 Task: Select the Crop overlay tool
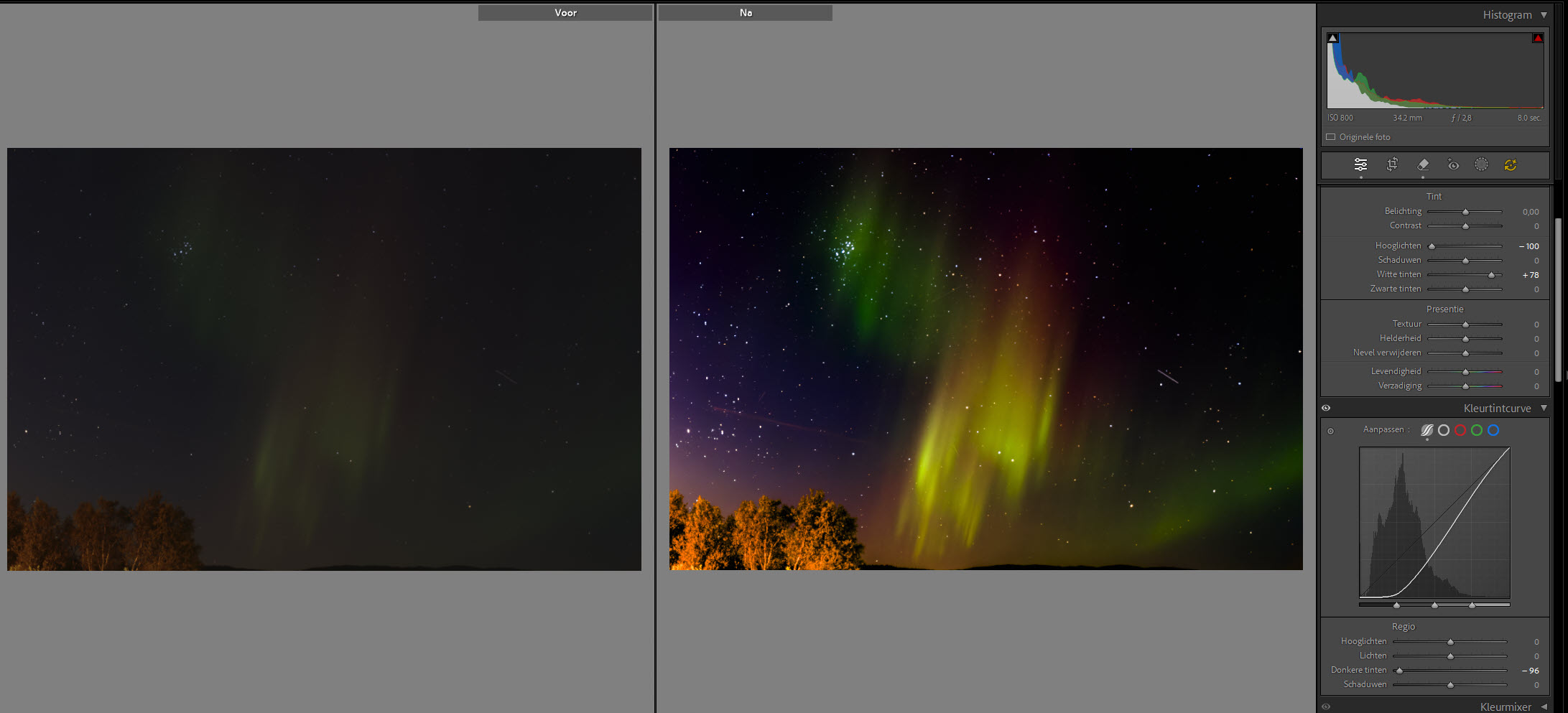[1392, 164]
